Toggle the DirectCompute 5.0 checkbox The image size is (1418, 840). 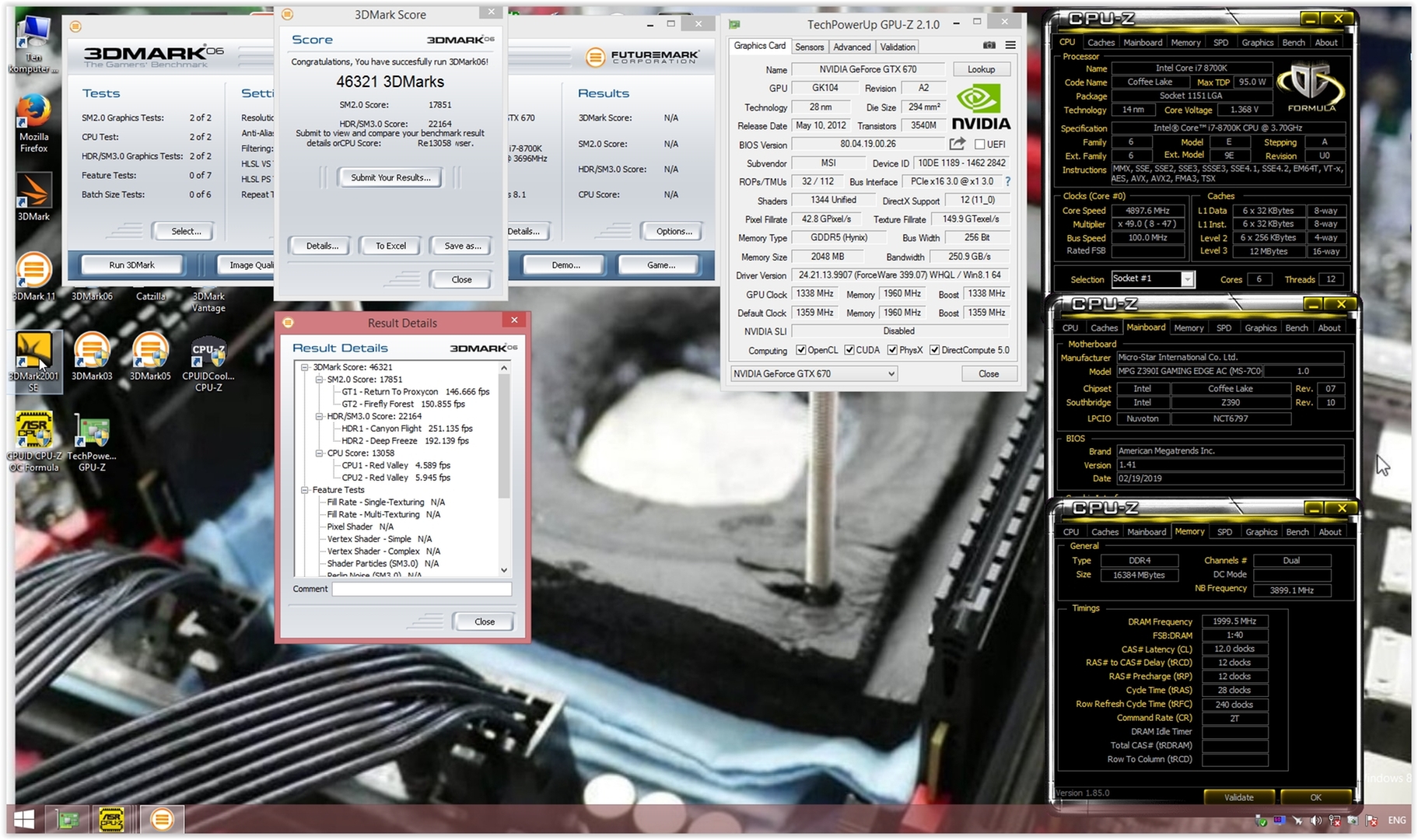tap(935, 350)
